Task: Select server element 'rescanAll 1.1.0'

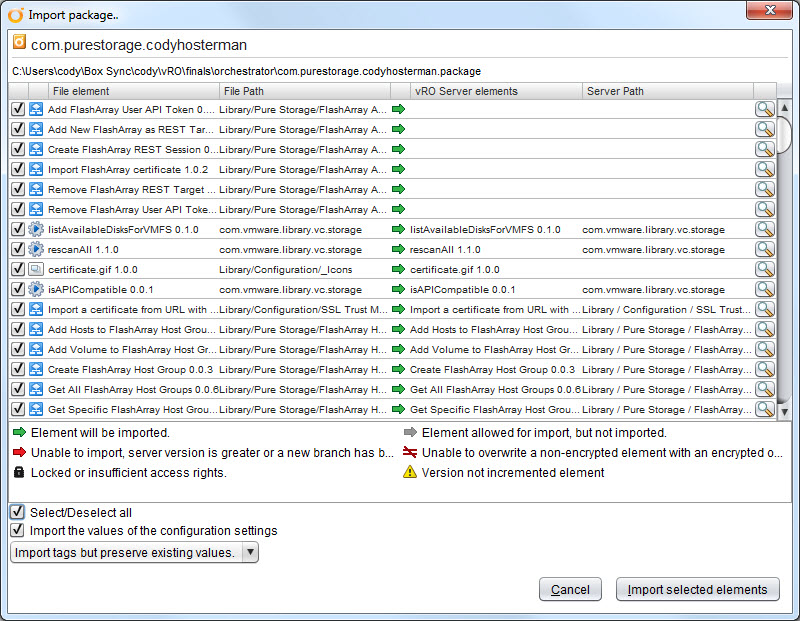Action: tap(445, 250)
